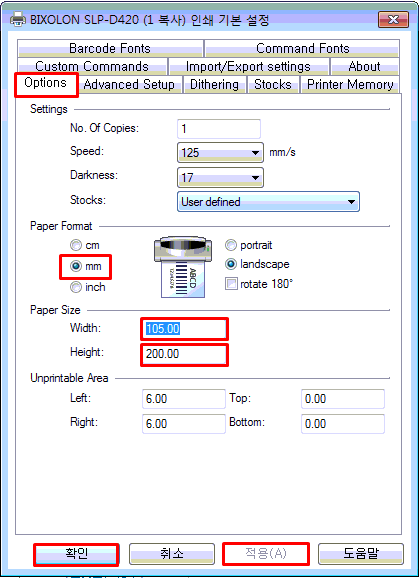This screenshot has width=420, height=578.
Task: Open the Dithering tab
Action: pyautogui.click(x=214, y=84)
